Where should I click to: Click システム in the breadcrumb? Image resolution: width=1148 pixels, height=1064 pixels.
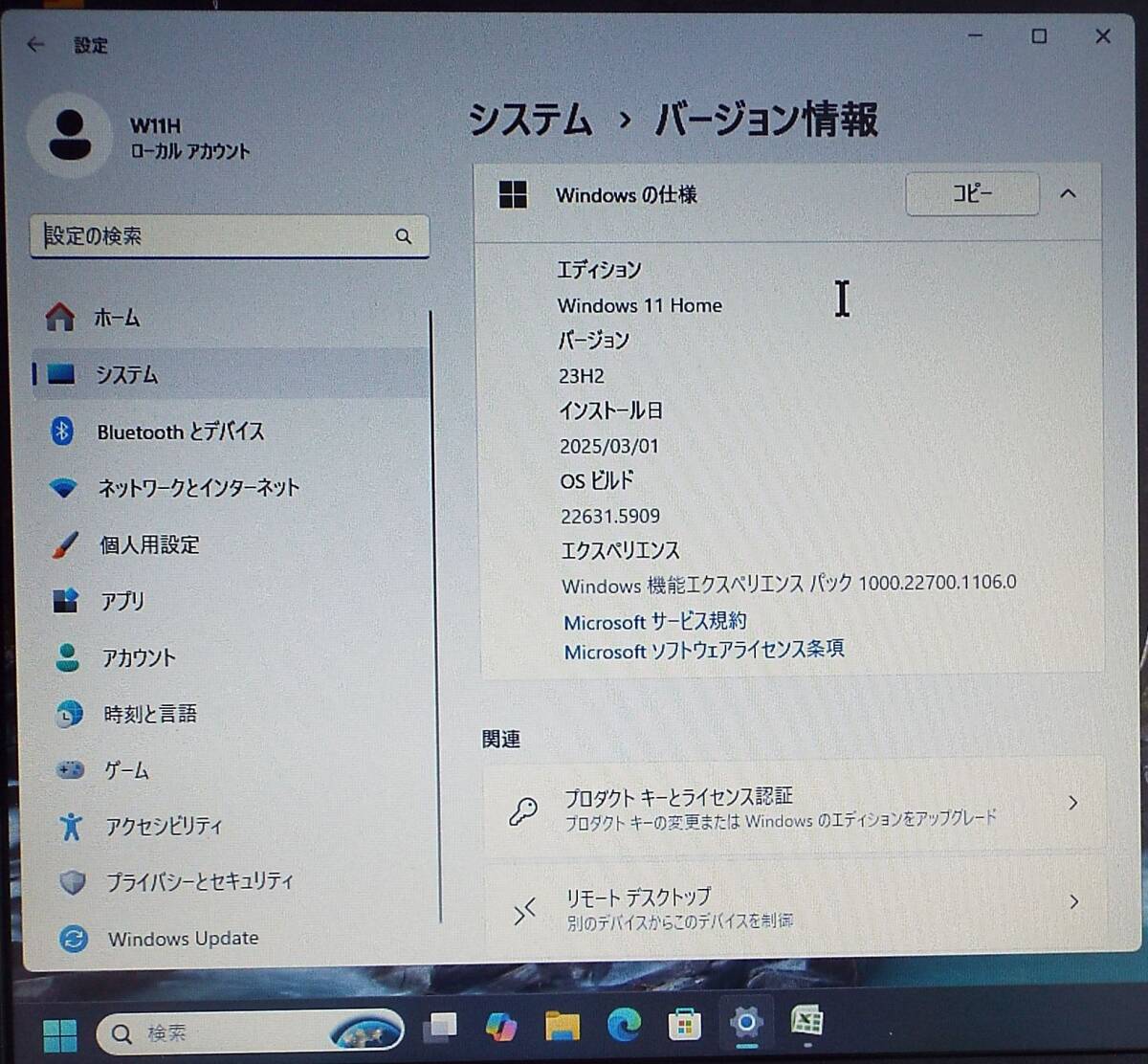point(531,121)
